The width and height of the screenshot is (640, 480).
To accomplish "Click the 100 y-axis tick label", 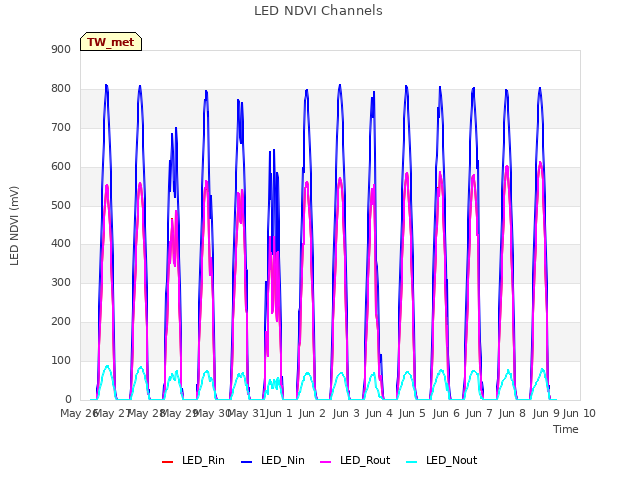I will pyautogui.click(x=61, y=360).
